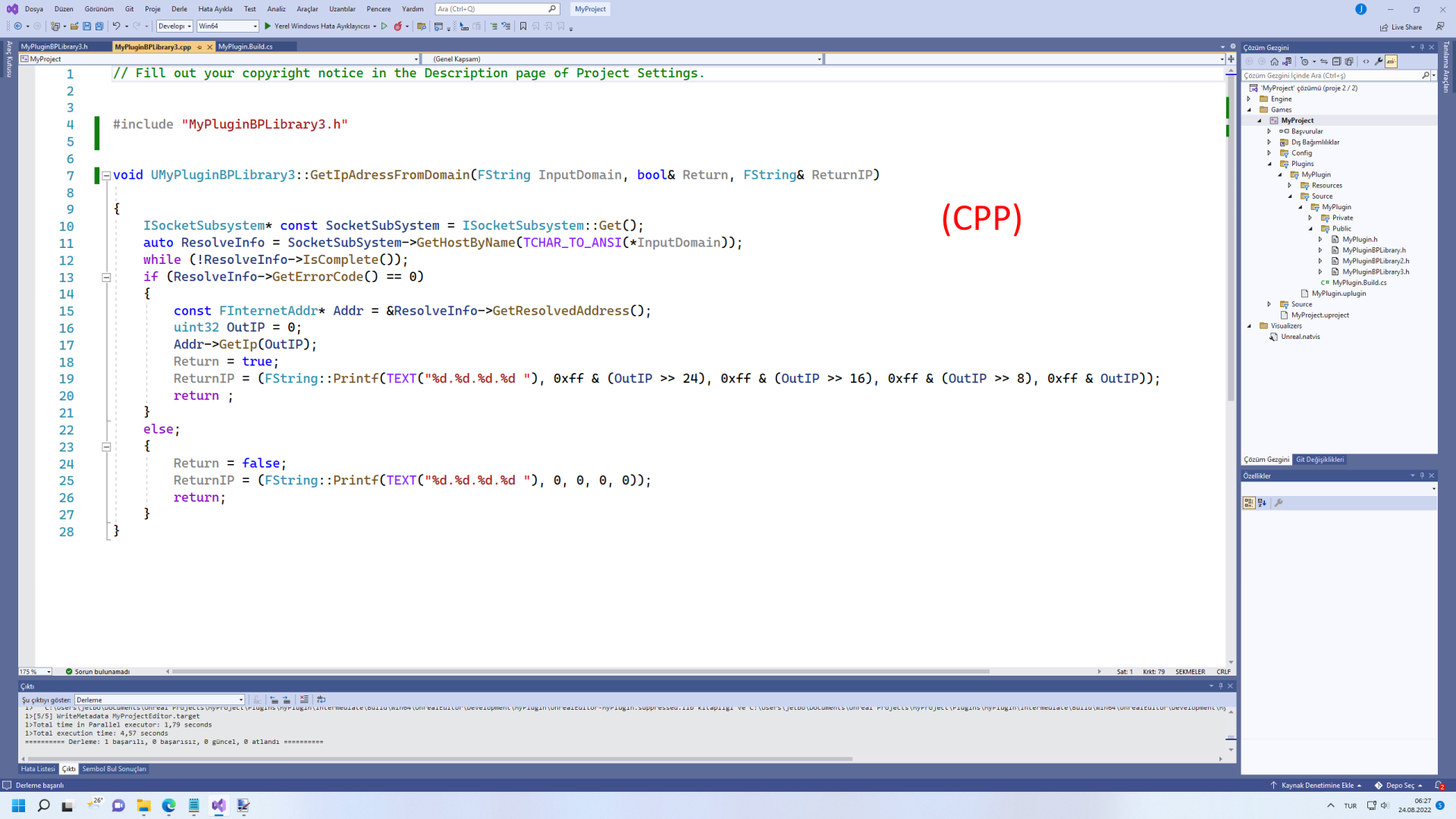Click the Clear All output icon
1456x819 pixels.
[304, 700]
